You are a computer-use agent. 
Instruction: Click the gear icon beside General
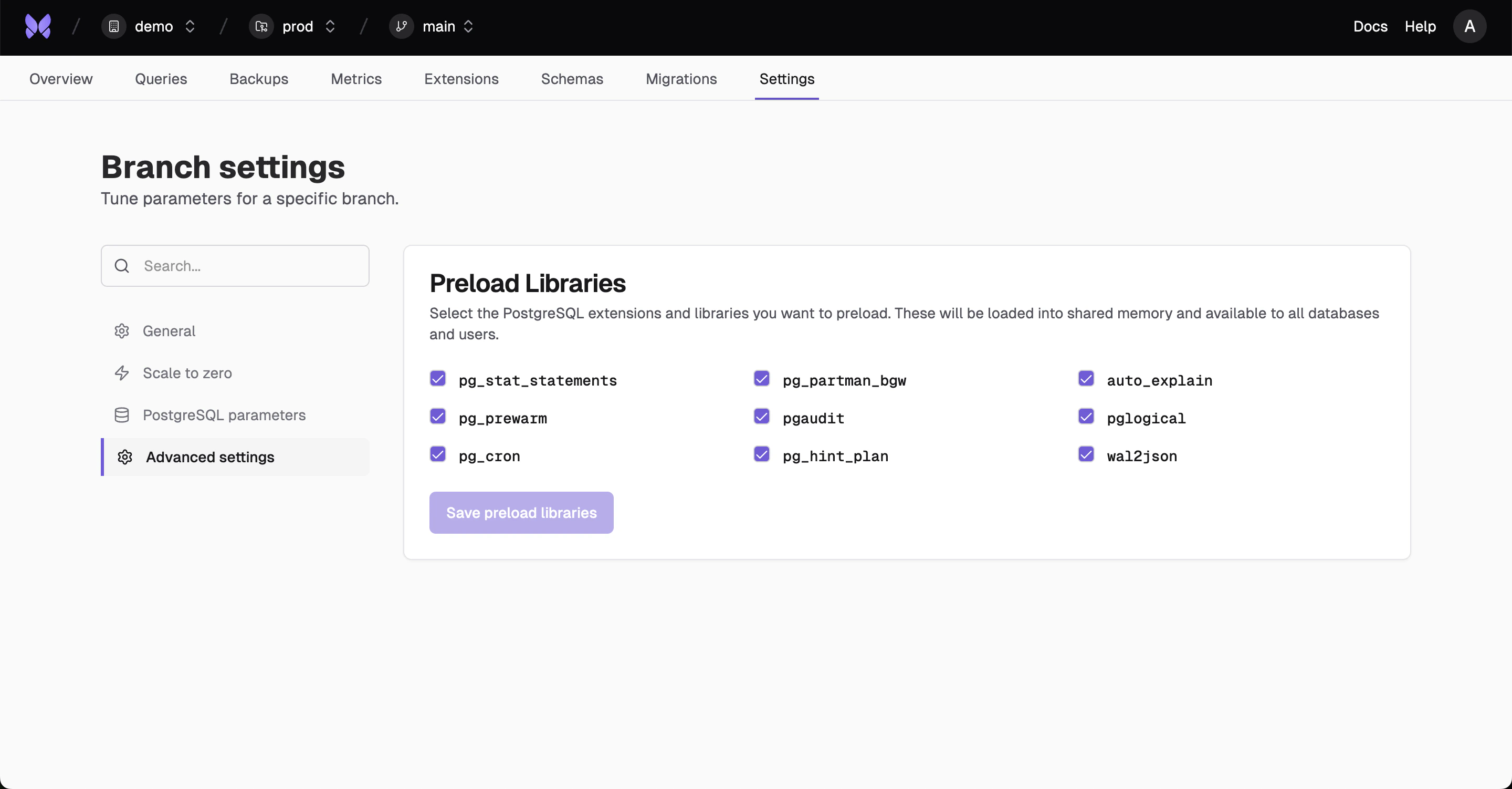[x=121, y=331]
